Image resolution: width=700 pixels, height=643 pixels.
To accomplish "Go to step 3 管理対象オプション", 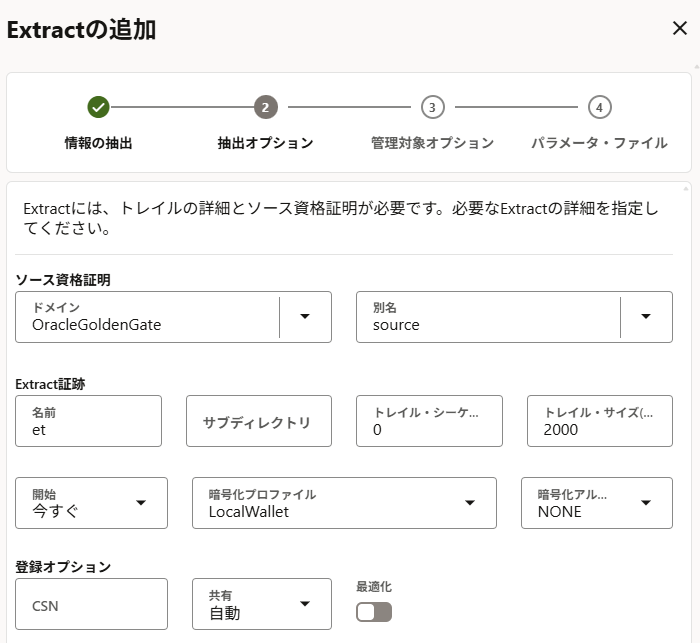I will pyautogui.click(x=432, y=107).
